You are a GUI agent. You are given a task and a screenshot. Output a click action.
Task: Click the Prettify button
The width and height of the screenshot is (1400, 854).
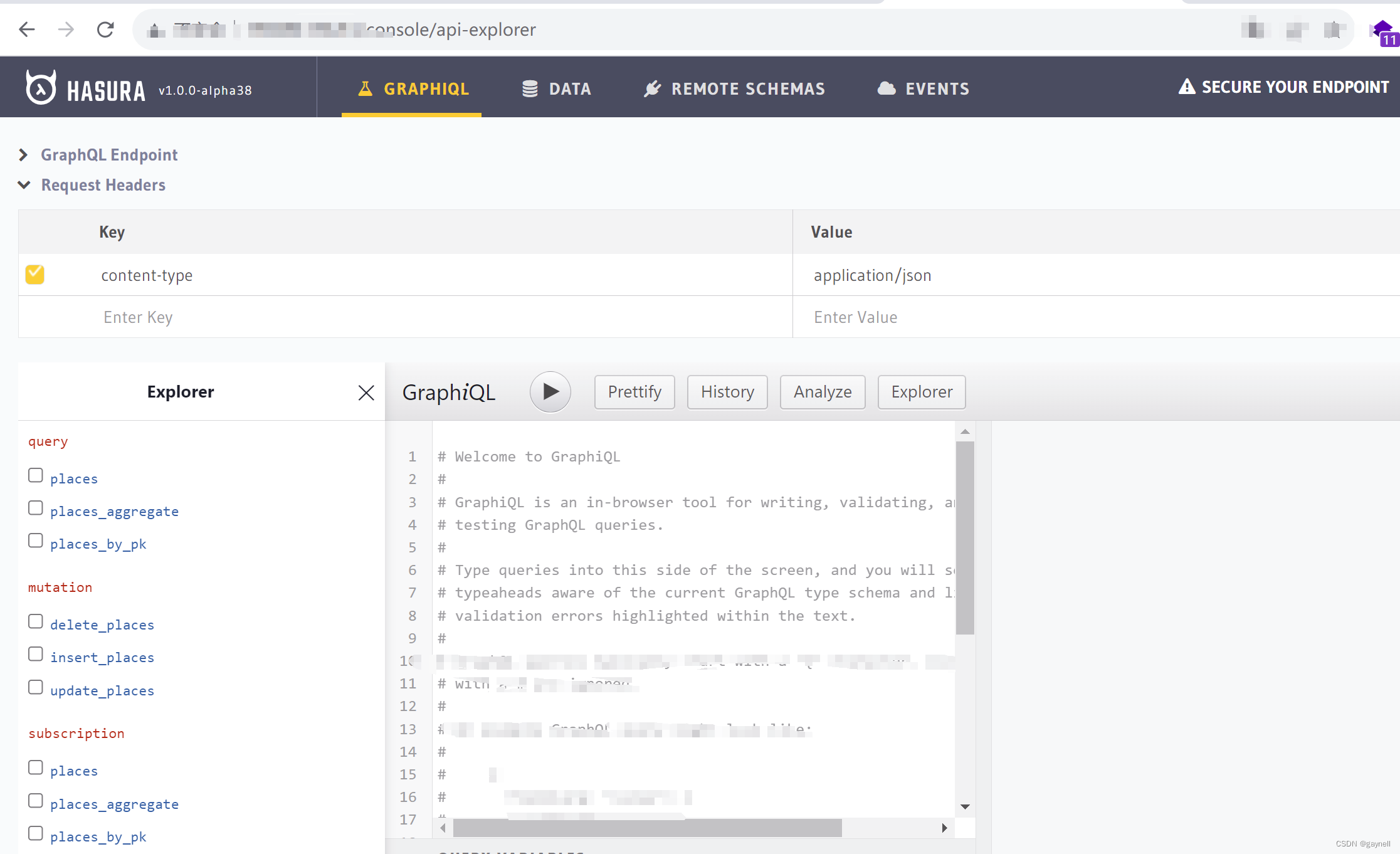[635, 391]
